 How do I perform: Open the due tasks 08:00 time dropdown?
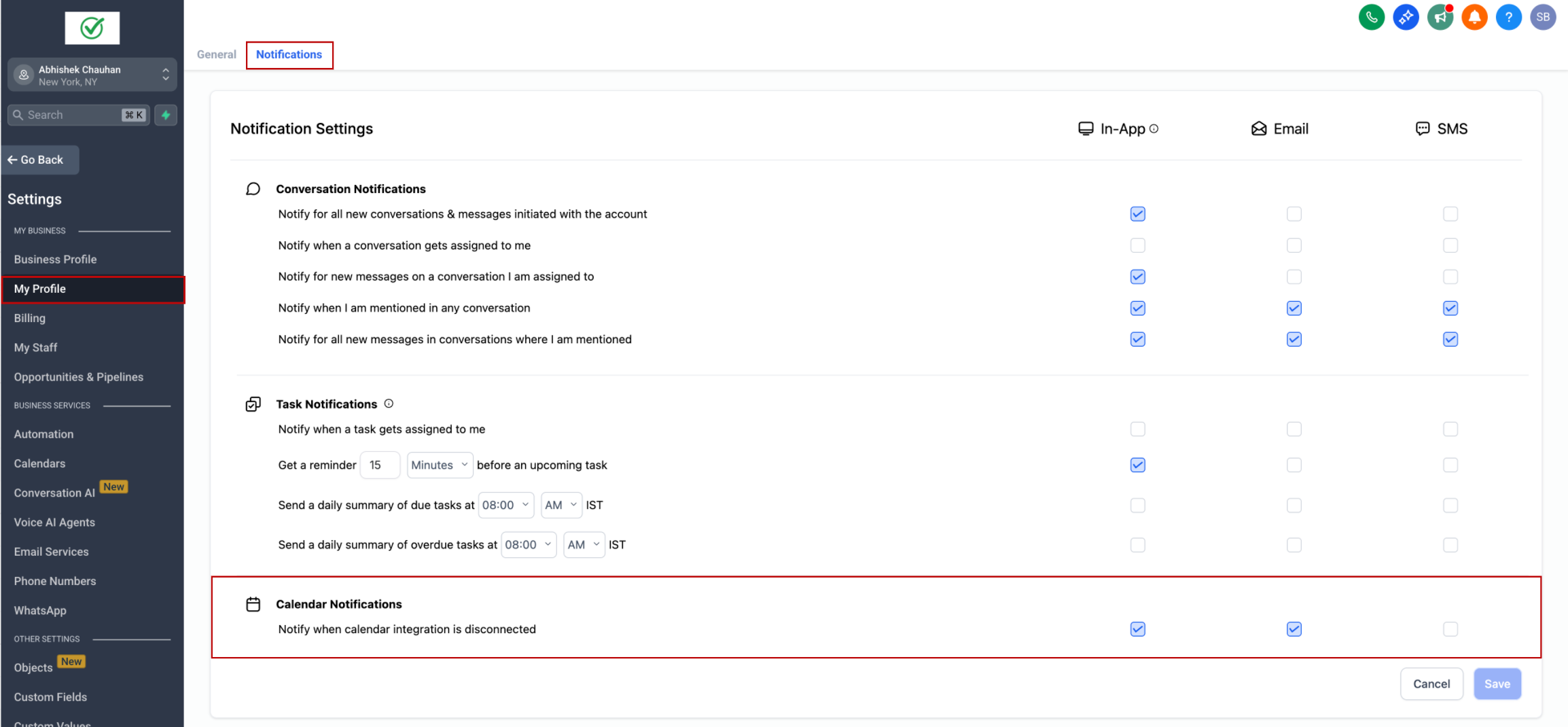pos(505,506)
